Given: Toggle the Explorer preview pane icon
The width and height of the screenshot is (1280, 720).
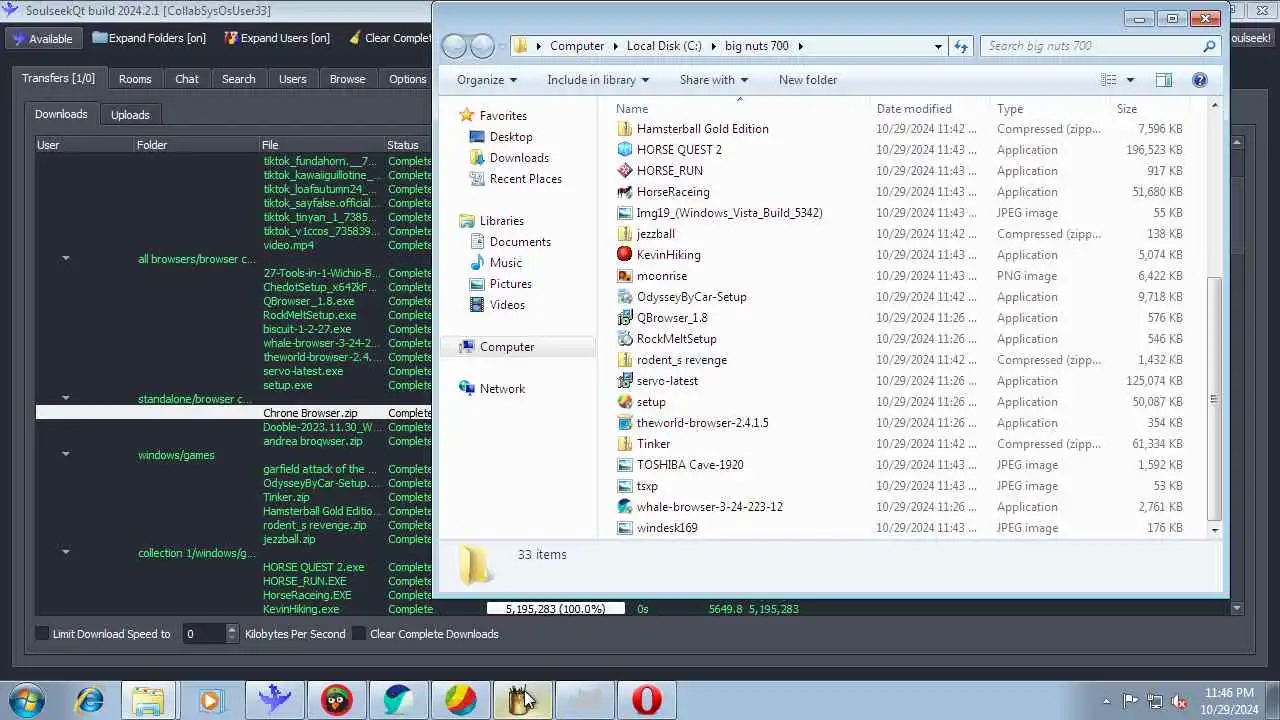Looking at the screenshot, I should point(1164,80).
